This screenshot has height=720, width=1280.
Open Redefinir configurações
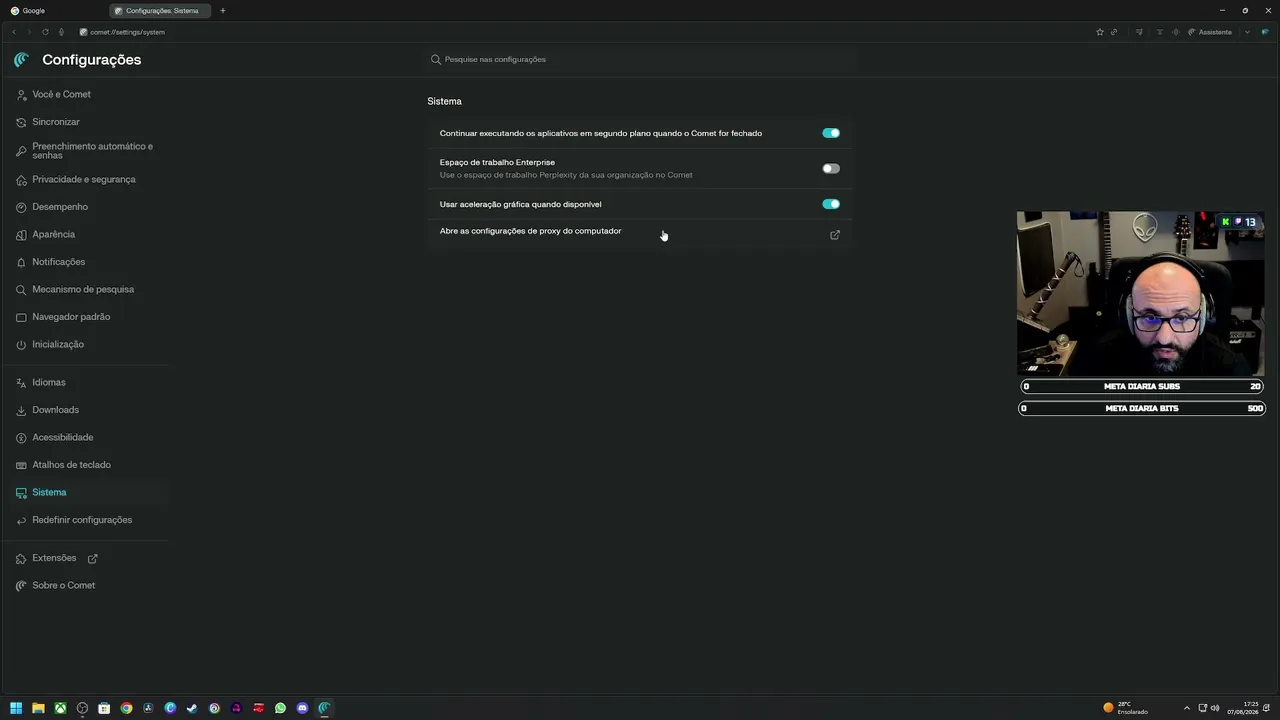84,520
